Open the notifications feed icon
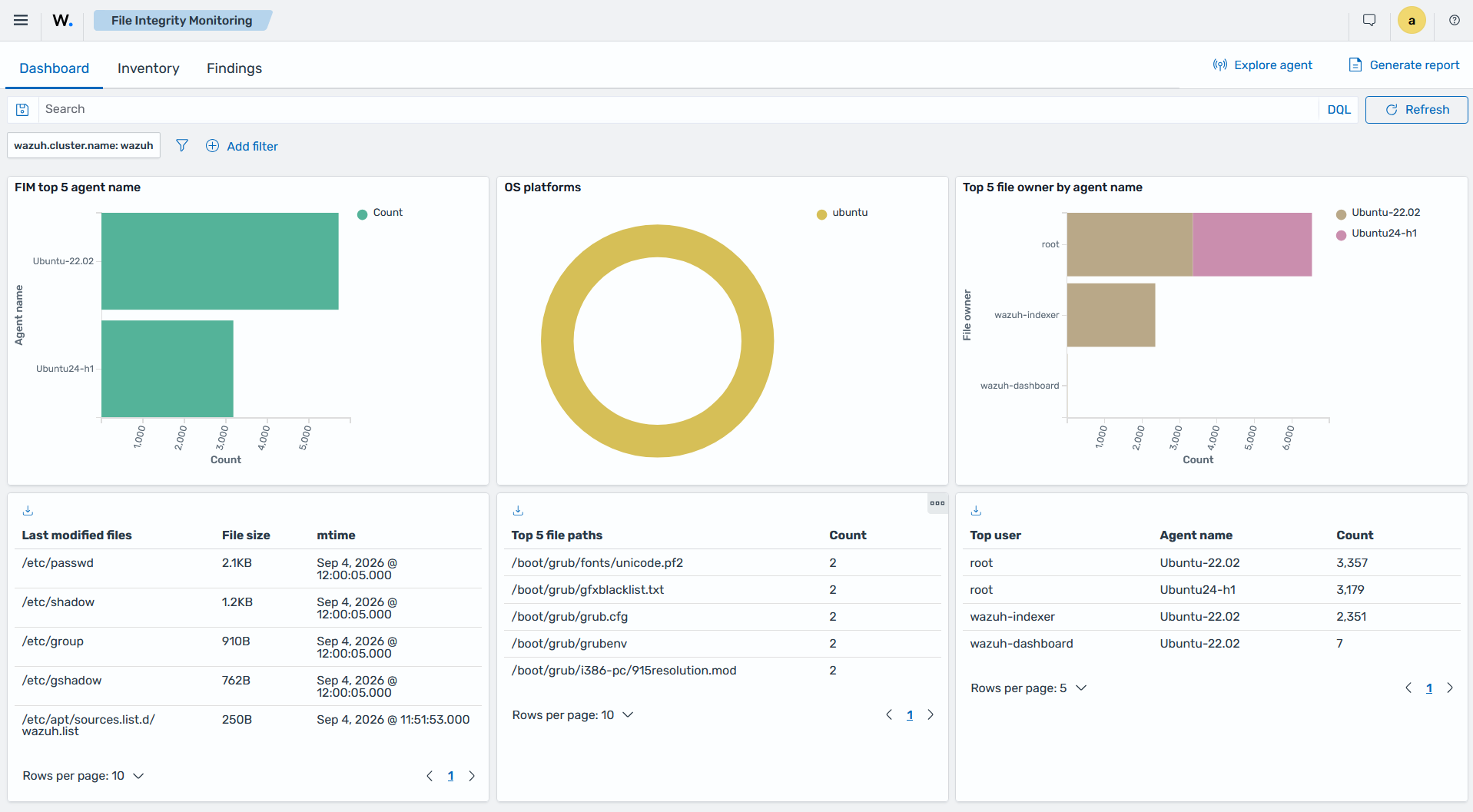Image resolution: width=1473 pixels, height=812 pixels. (x=1369, y=21)
